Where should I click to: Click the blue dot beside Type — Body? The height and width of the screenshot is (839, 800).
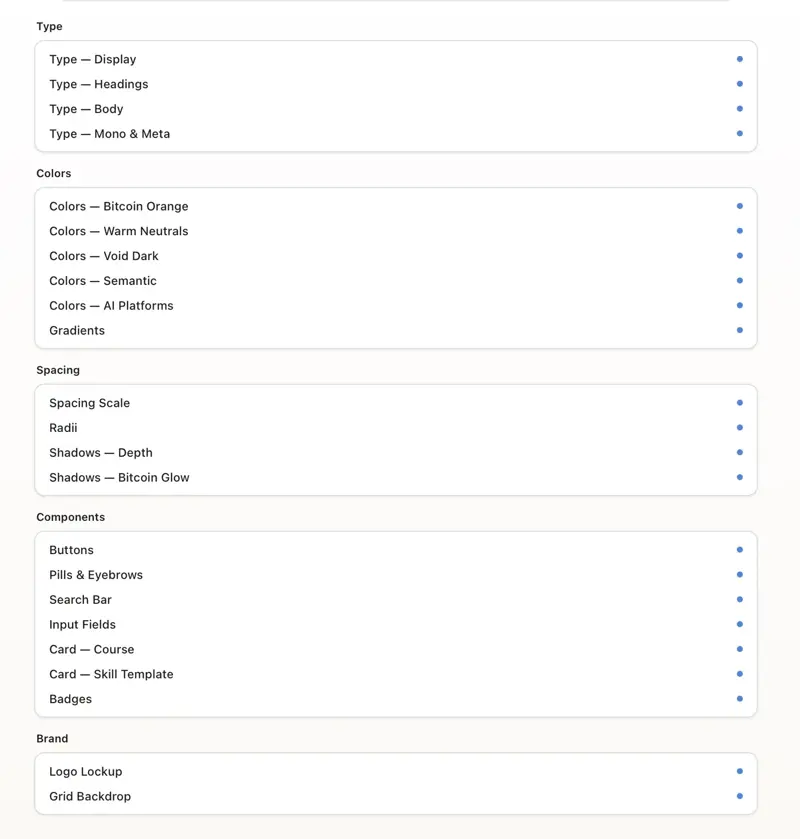point(740,109)
